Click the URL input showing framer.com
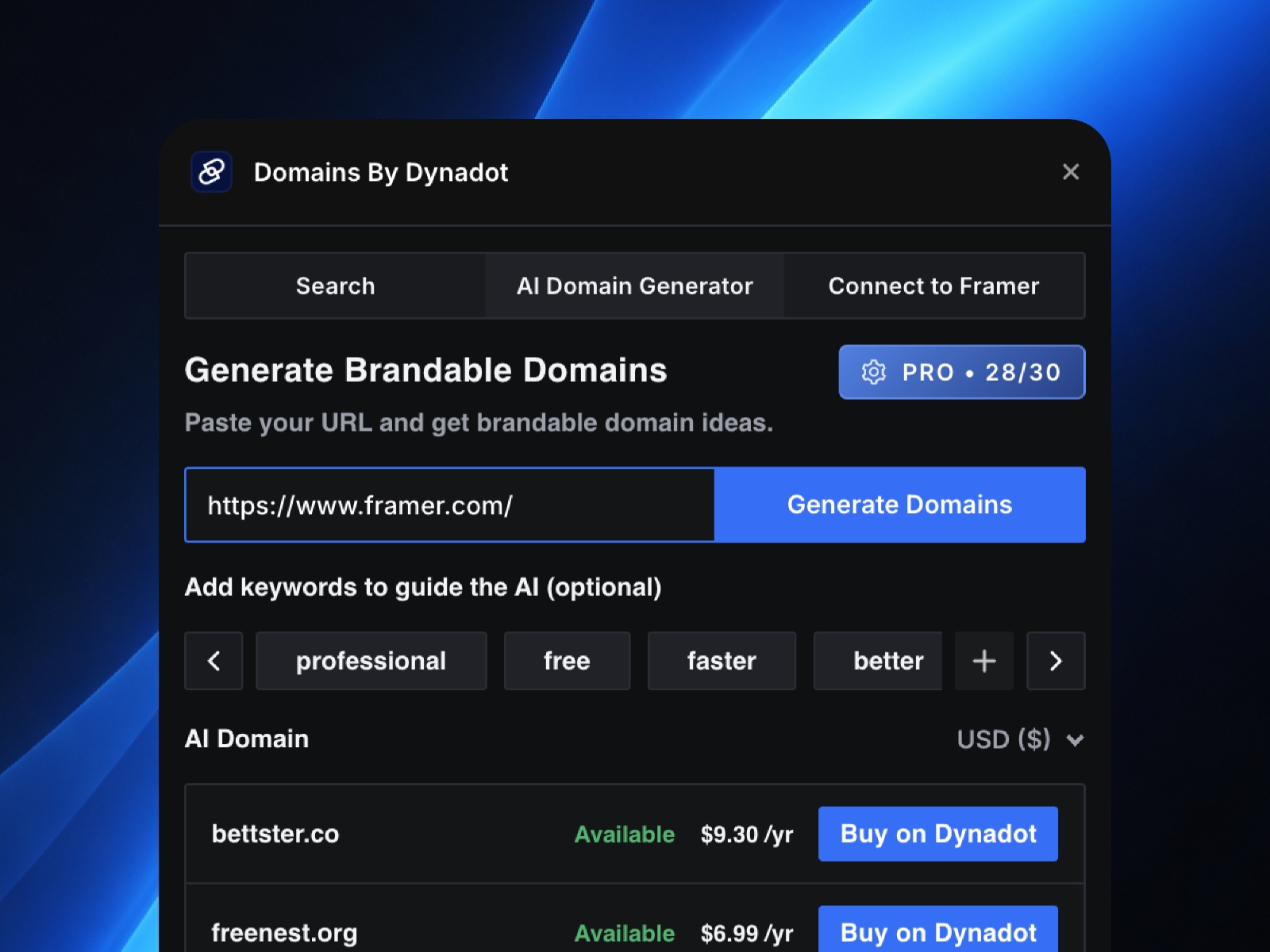Screen dimensions: 1270x952 (449, 505)
